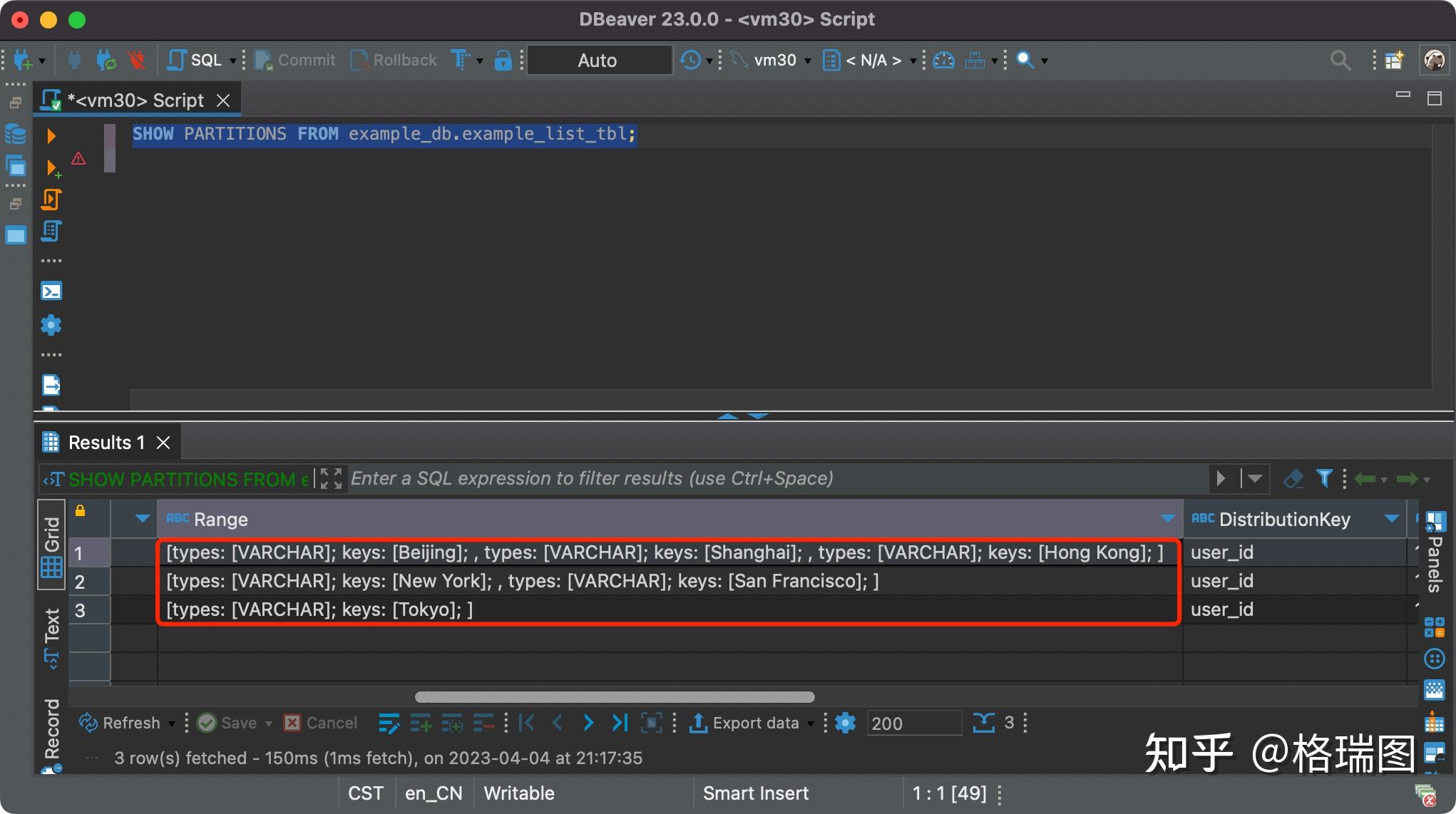Click the transaction lock icon in toolbar

coord(503,61)
